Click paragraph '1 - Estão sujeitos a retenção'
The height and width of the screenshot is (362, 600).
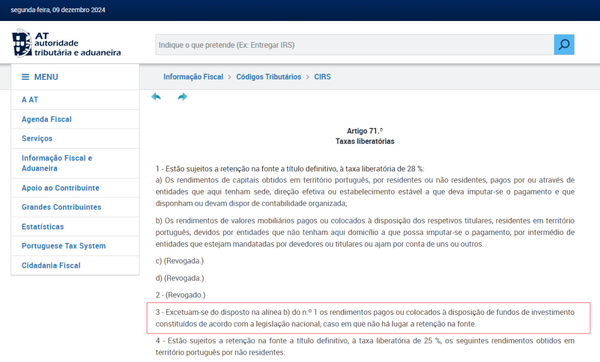290,169
